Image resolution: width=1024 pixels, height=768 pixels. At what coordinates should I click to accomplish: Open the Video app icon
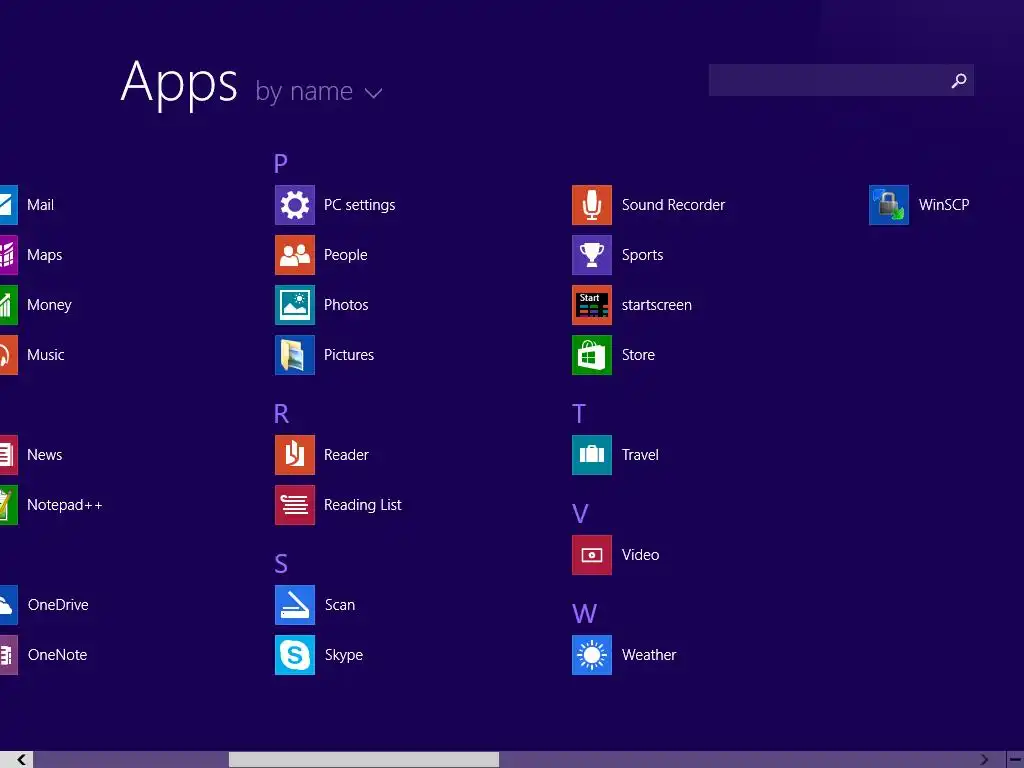[x=592, y=555]
